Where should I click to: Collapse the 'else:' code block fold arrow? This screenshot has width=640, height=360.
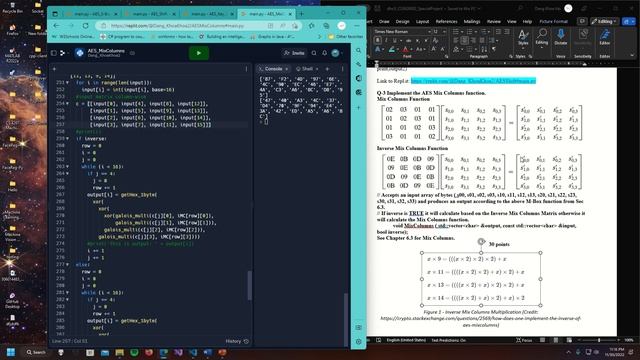click(68, 264)
